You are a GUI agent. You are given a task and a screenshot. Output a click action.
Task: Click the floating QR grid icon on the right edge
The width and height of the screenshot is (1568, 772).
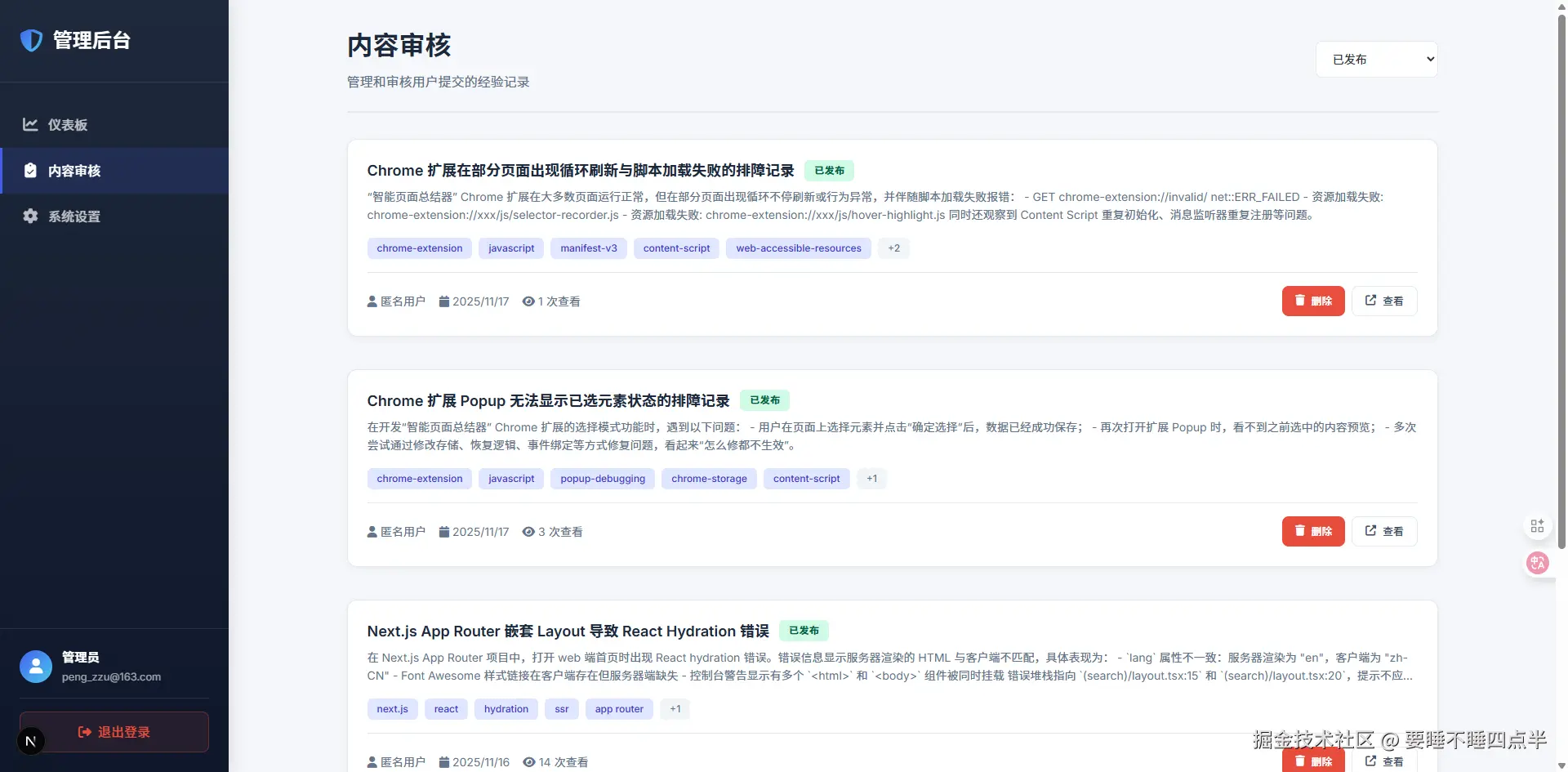[1537, 525]
